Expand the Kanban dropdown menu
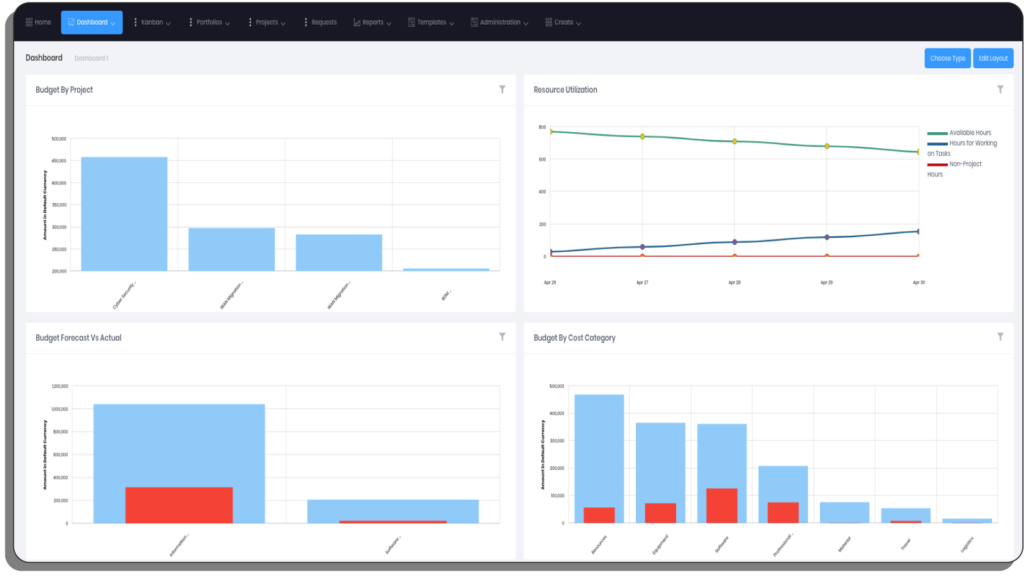Image resolution: width=1024 pixels, height=576 pixels. point(155,22)
